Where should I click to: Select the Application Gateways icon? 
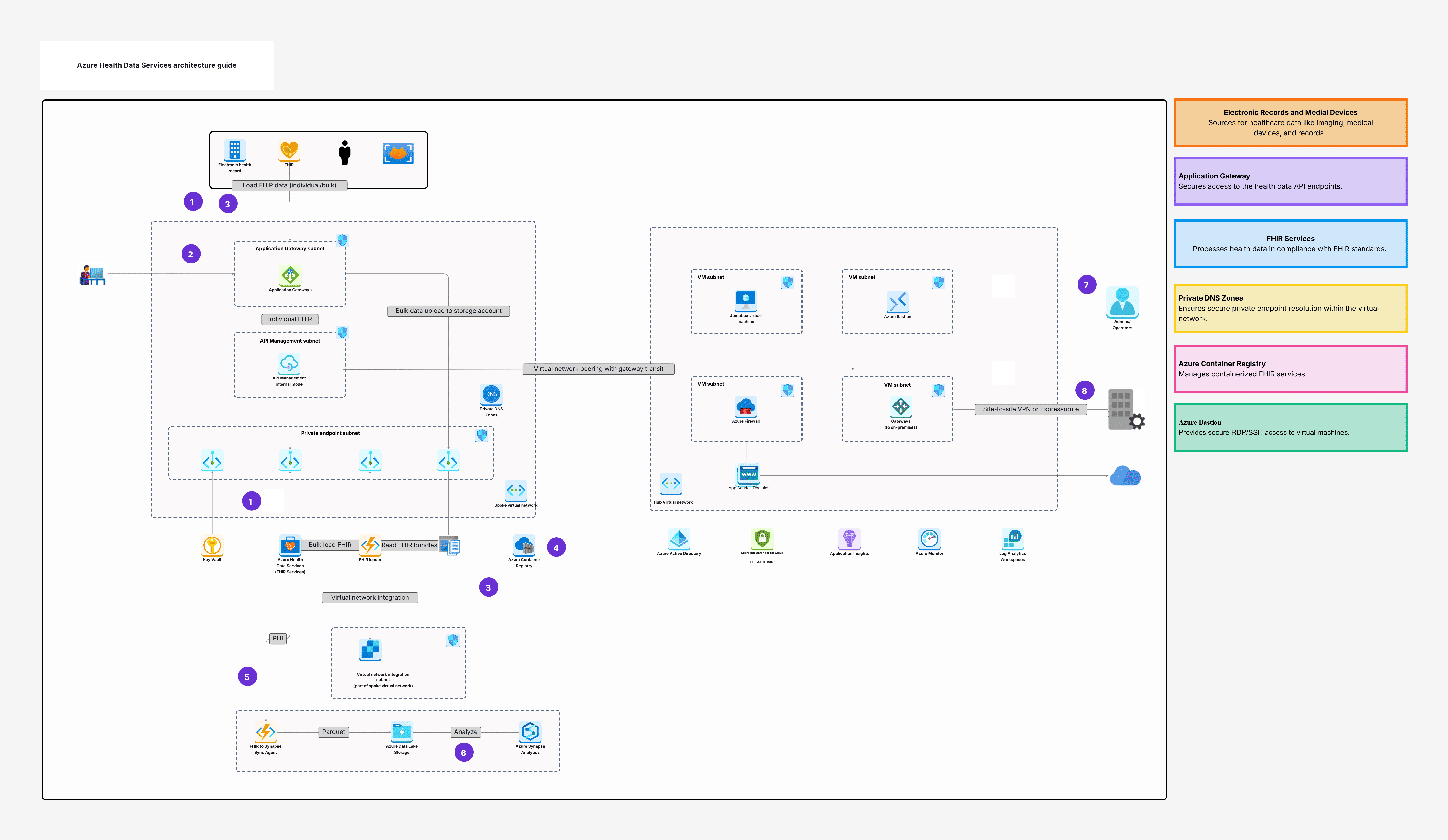[x=290, y=276]
